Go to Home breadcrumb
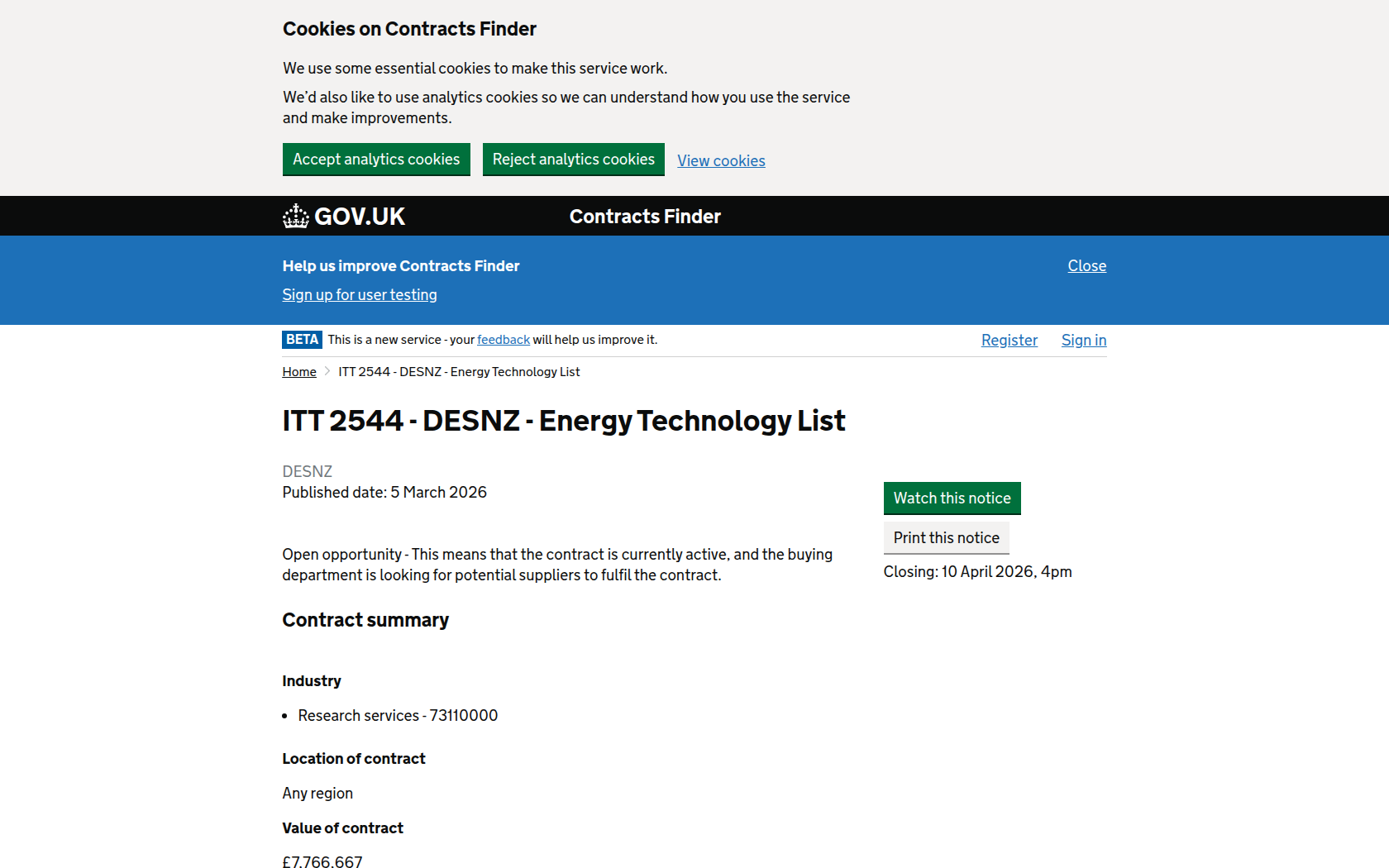 [x=299, y=372]
